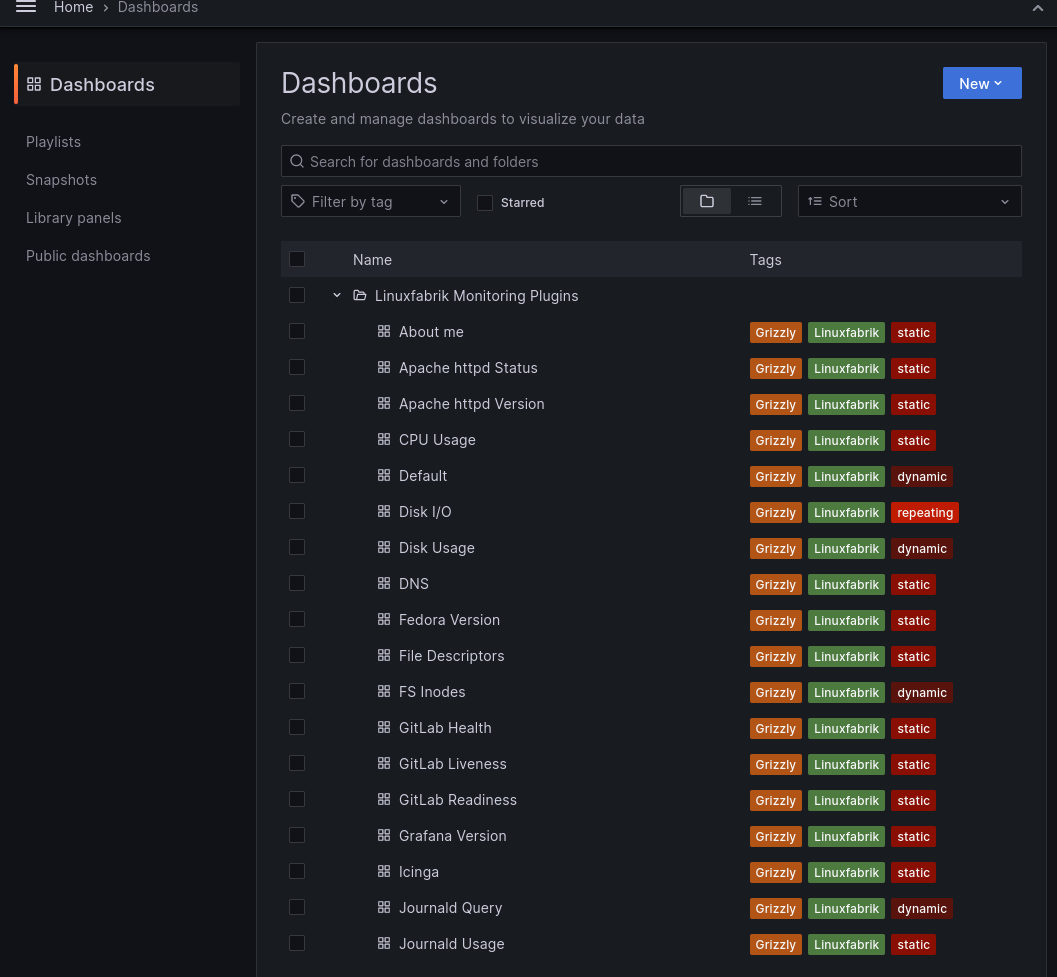Click the dashboard icon beside FS Inodes

pyautogui.click(x=384, y=691)
